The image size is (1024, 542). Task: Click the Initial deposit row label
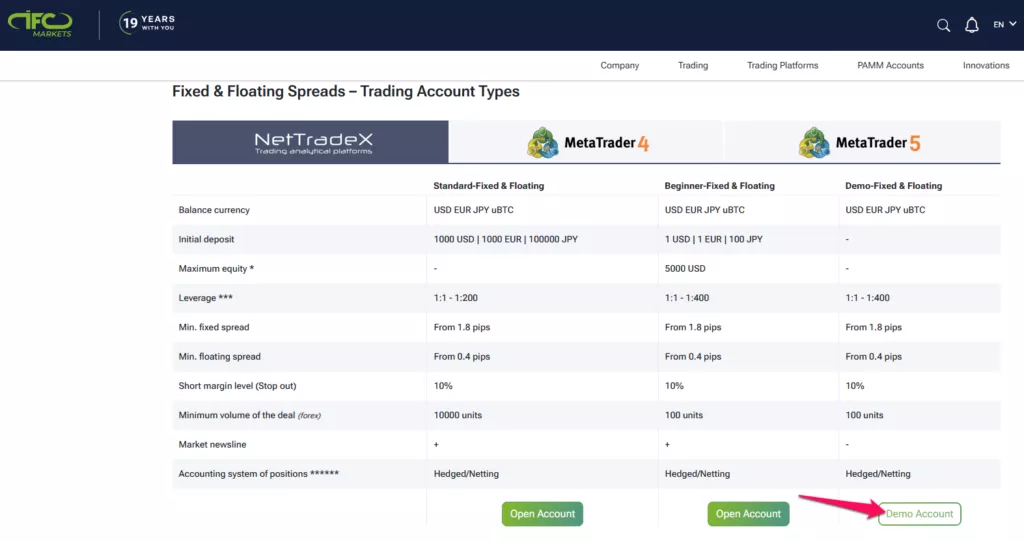tap(206, 240)
